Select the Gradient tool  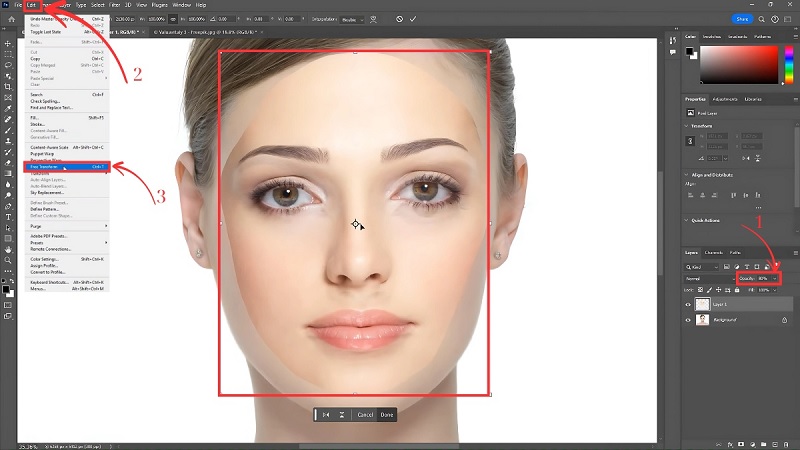pyautogui.click(x=8, y=173)
